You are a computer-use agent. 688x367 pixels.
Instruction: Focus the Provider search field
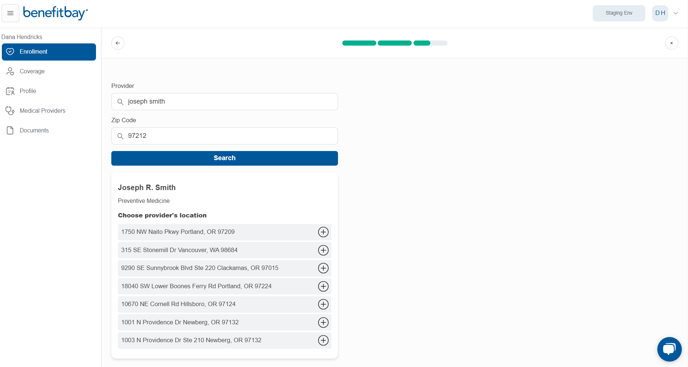coord(224,101)
